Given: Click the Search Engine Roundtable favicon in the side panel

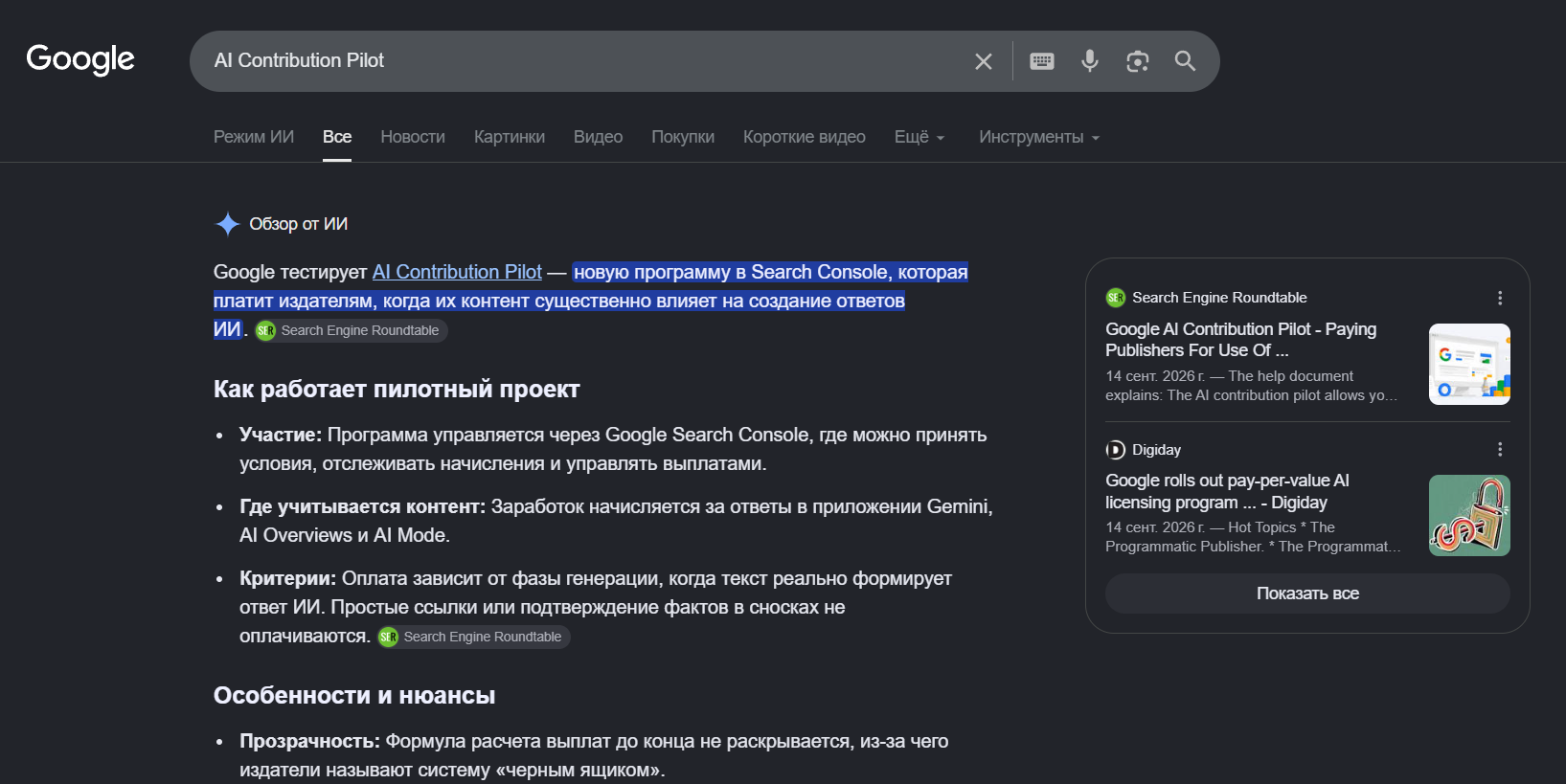Looking at the screenshot, I should click(1116, 298).
